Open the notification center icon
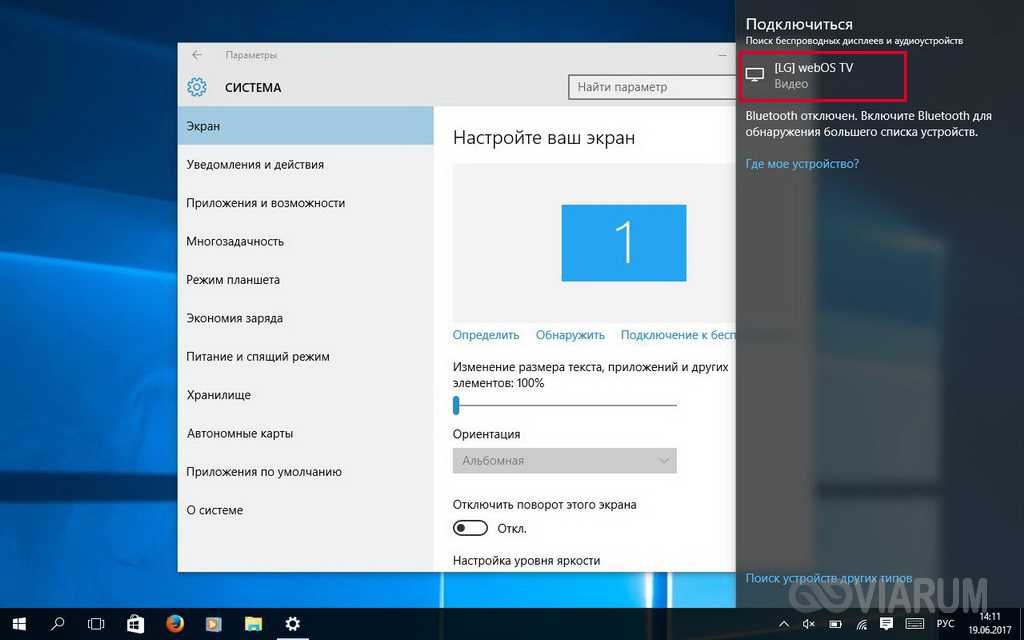Image resolution: width=1024 pixels, height=640 pixels. pyautogui.click(x=886, y=624)
